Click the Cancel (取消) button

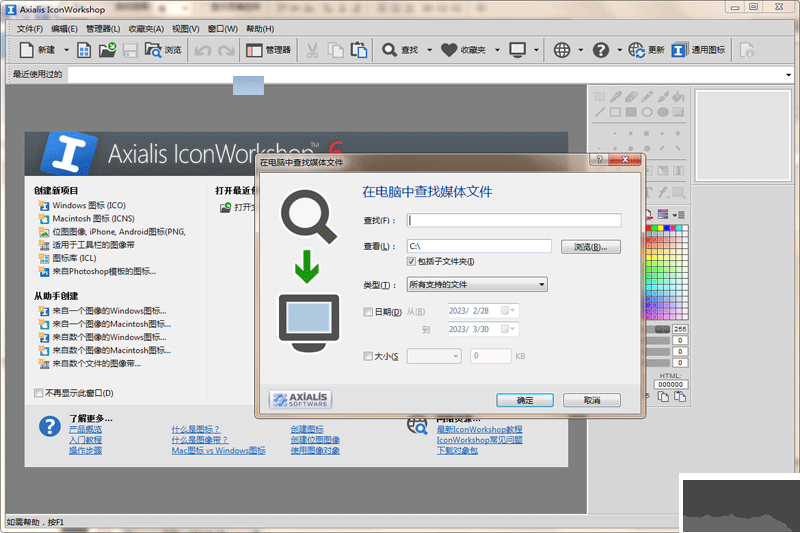(591, 400)
